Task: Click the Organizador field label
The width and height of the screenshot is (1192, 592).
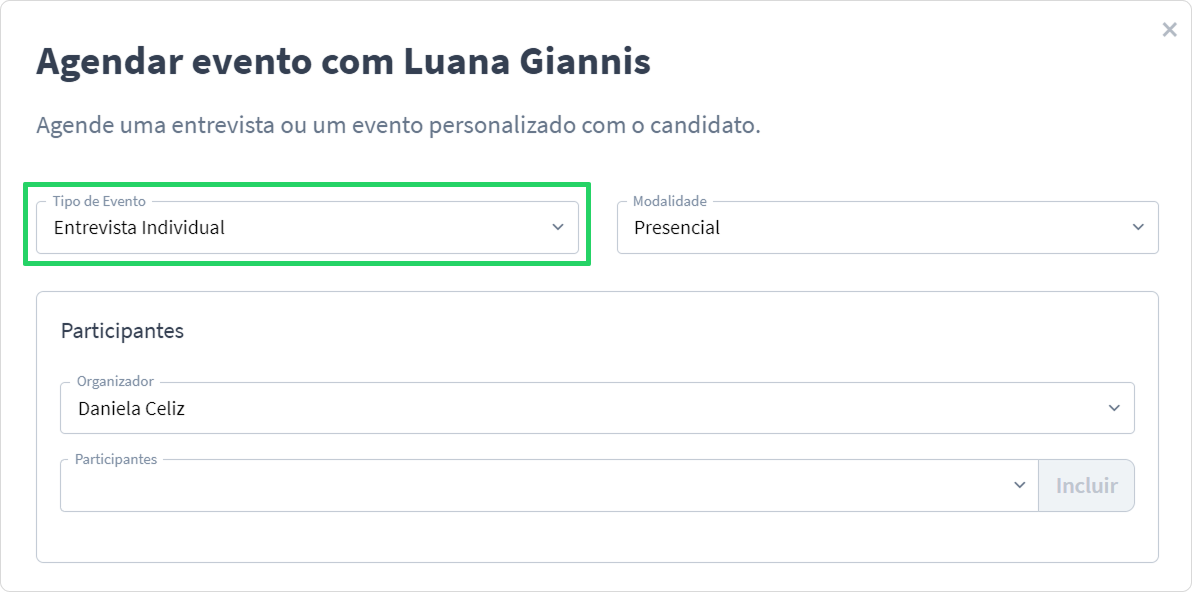Action: pos(116,381)
